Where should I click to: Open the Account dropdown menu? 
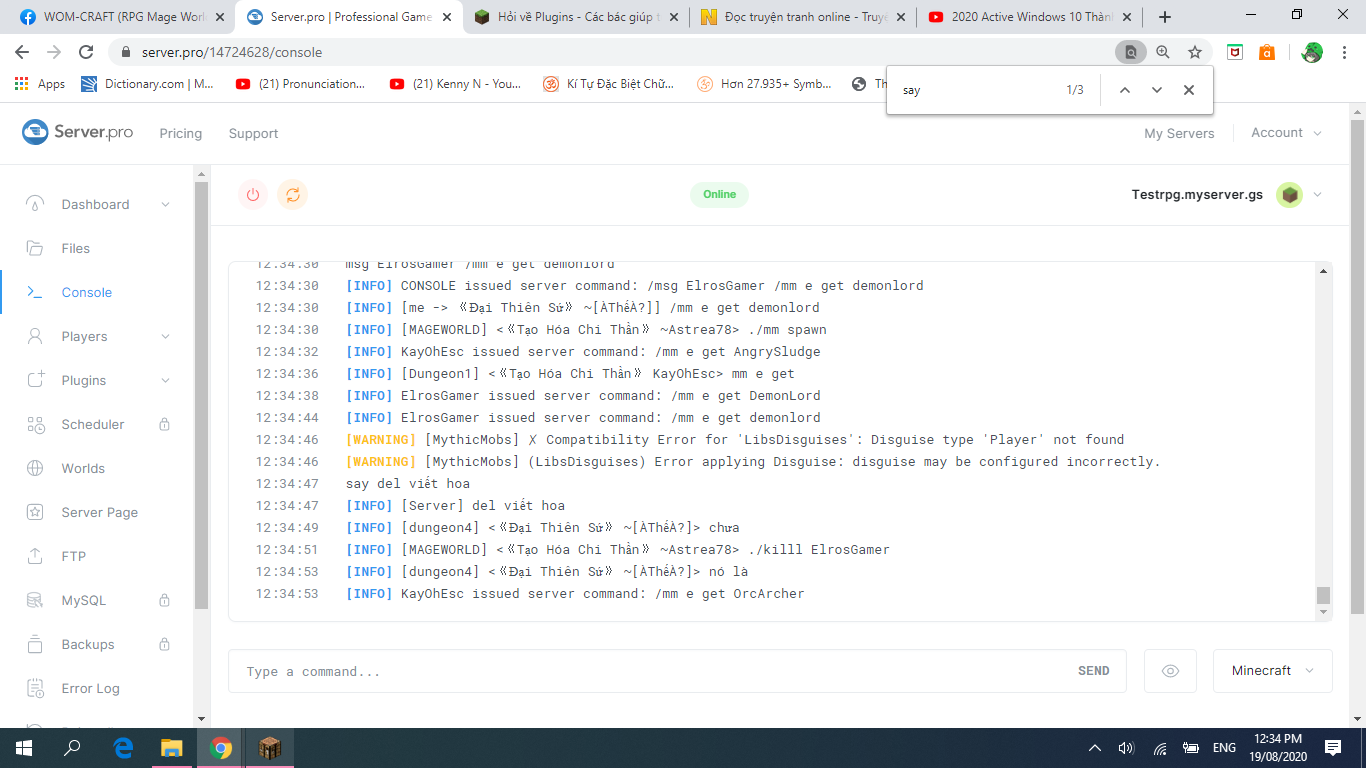click(1286, 133)
